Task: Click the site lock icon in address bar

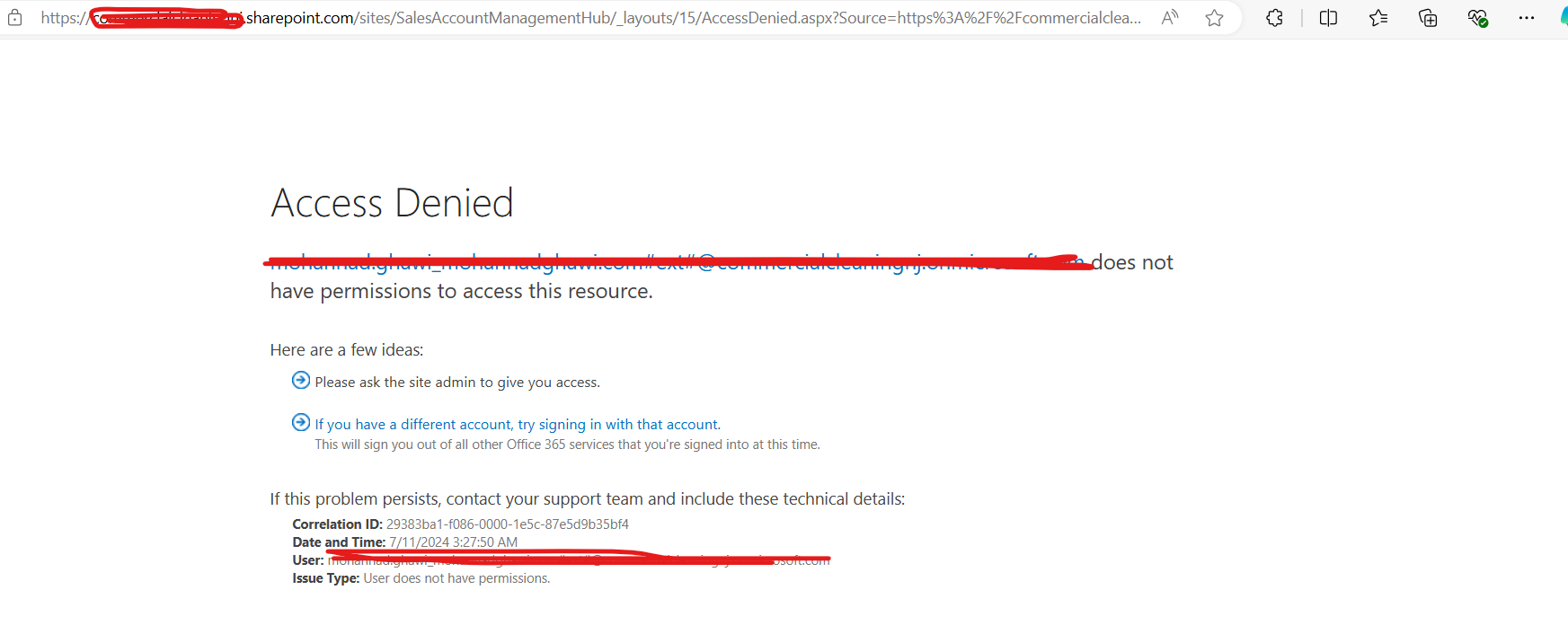Action: [x=14, y=18]
